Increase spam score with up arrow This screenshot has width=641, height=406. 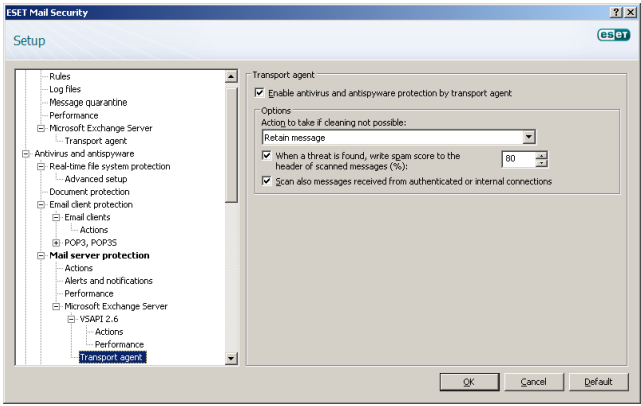point(541,155)
